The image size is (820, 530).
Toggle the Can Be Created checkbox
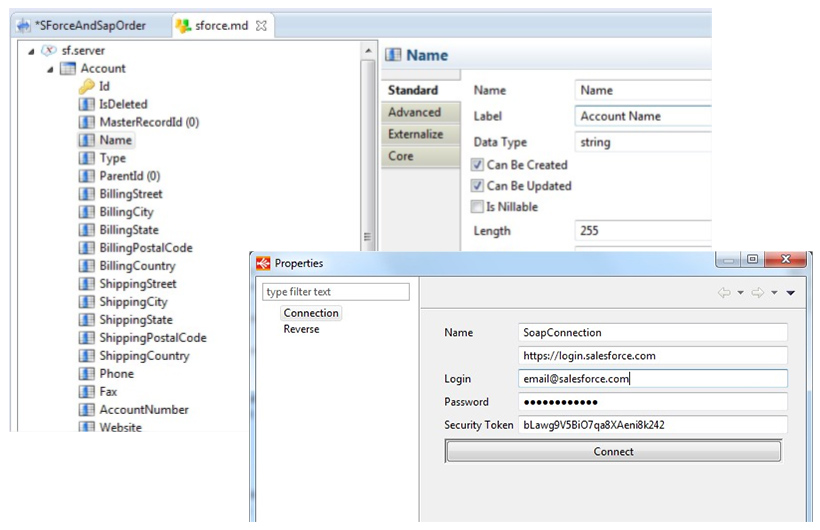[477, 165]
